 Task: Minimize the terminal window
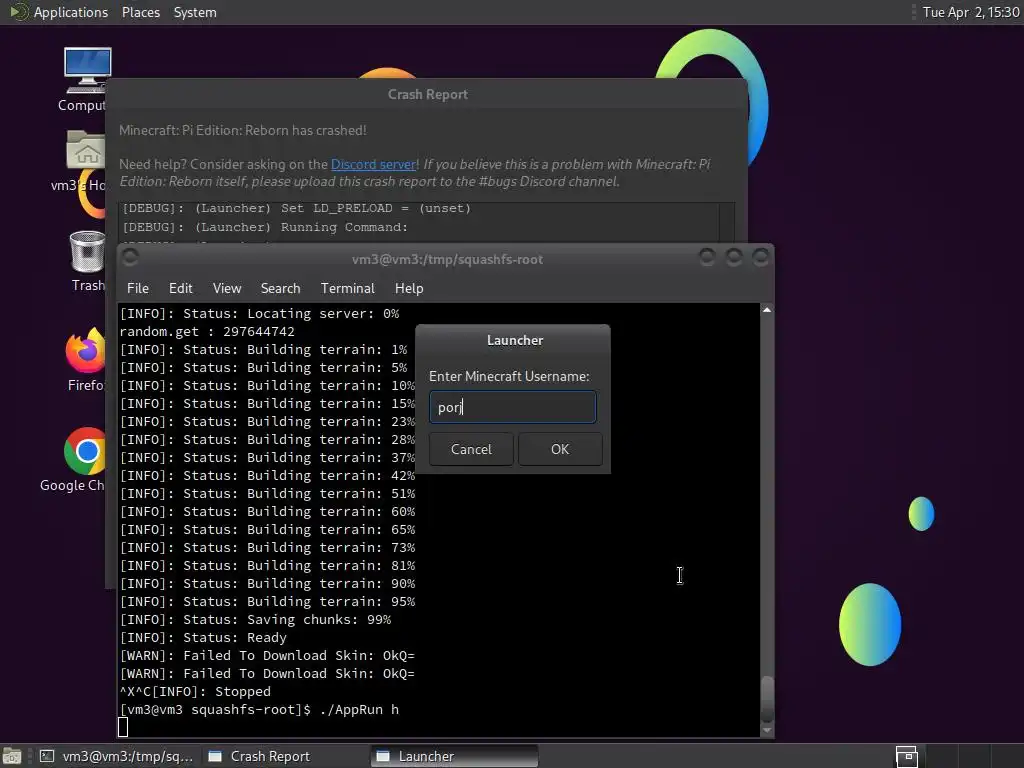707,257
